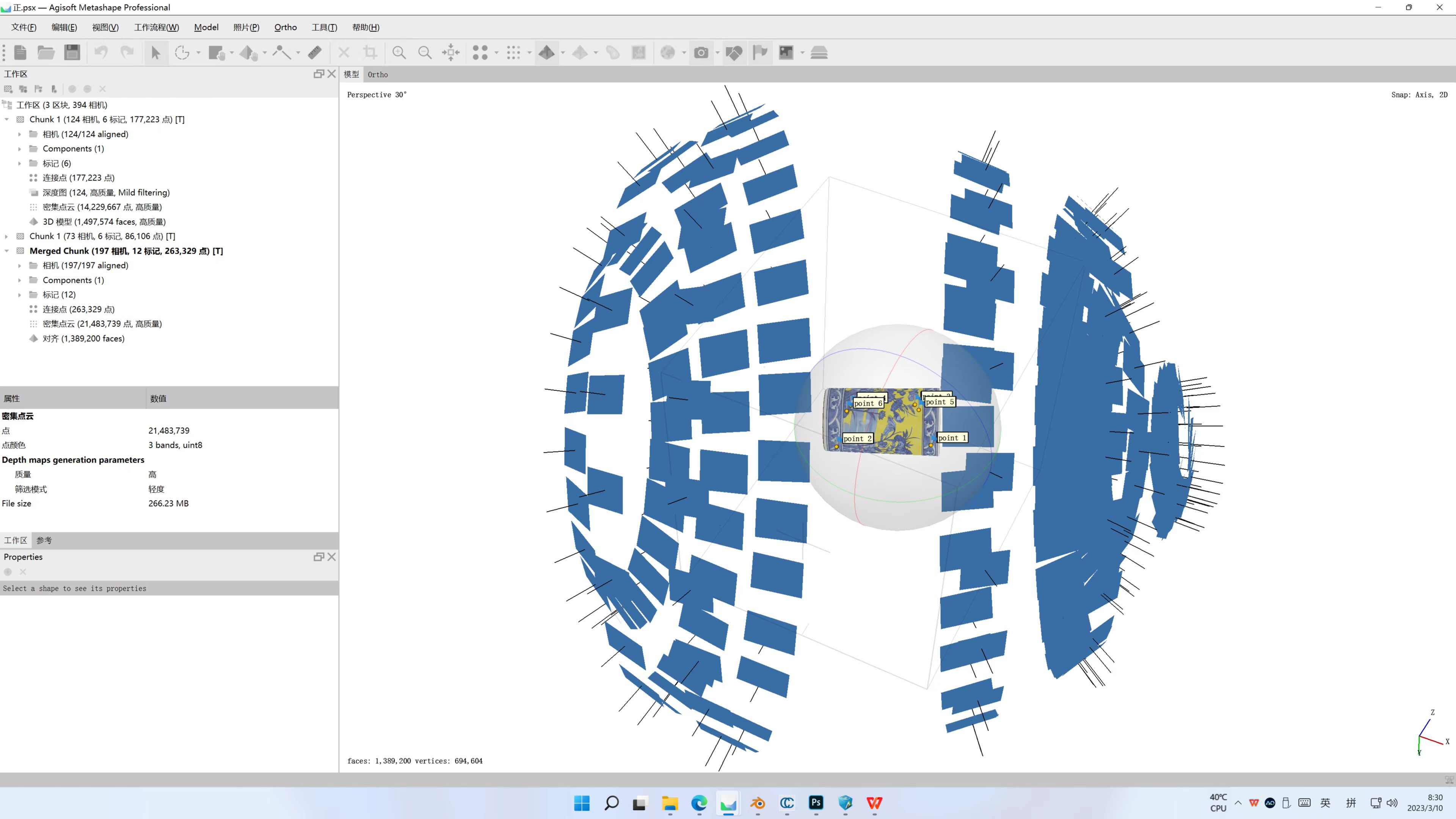Collapse the first Chunk 1 tree node
Viewport: 1456px width, 819px height.
click(7, 119)
